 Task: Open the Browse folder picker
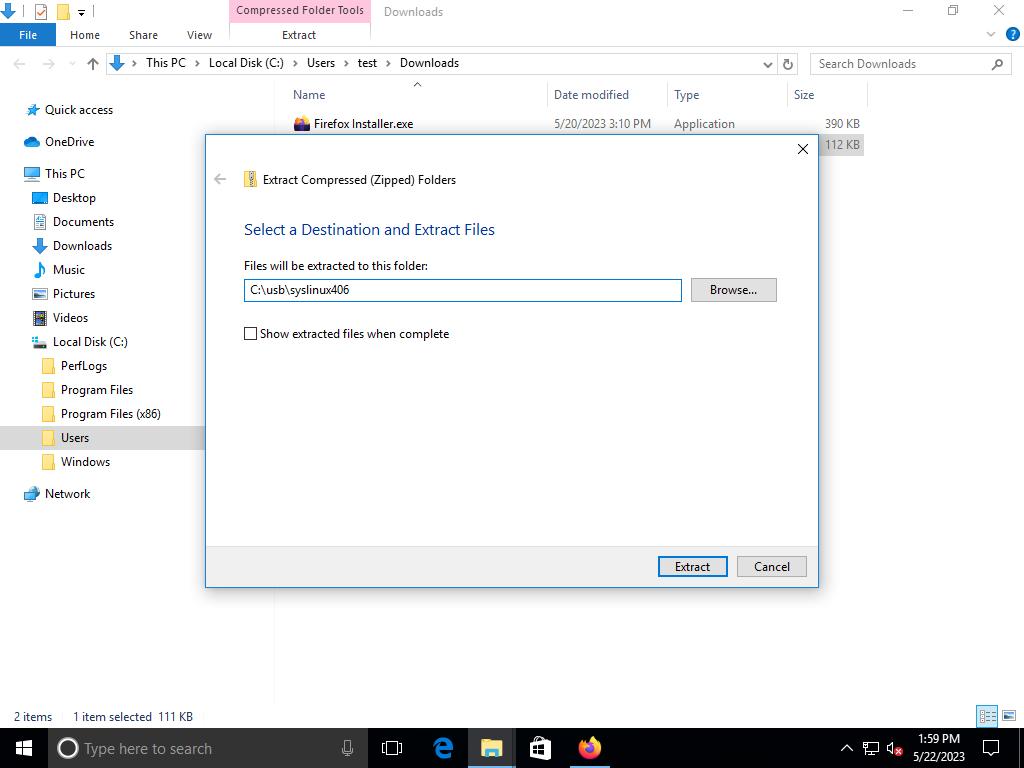tap(733, 290)
